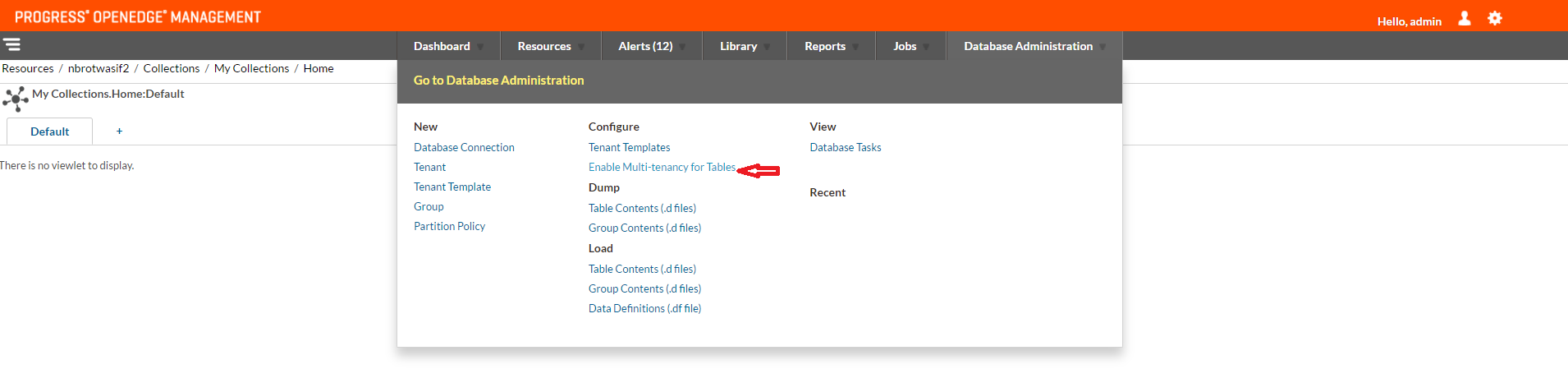Create a new Partition Policy

coord(449,226)
